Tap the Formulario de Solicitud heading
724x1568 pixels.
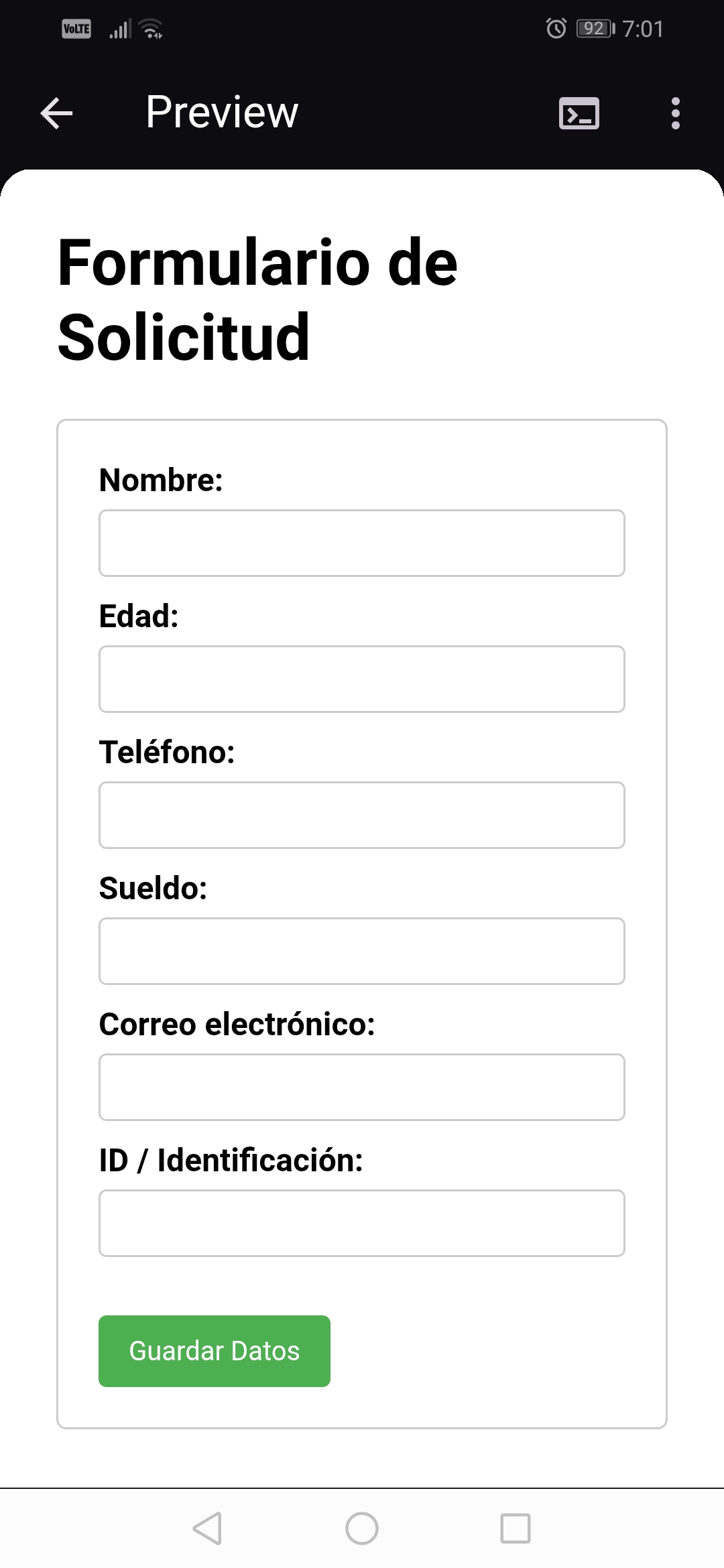click(257, 299)
